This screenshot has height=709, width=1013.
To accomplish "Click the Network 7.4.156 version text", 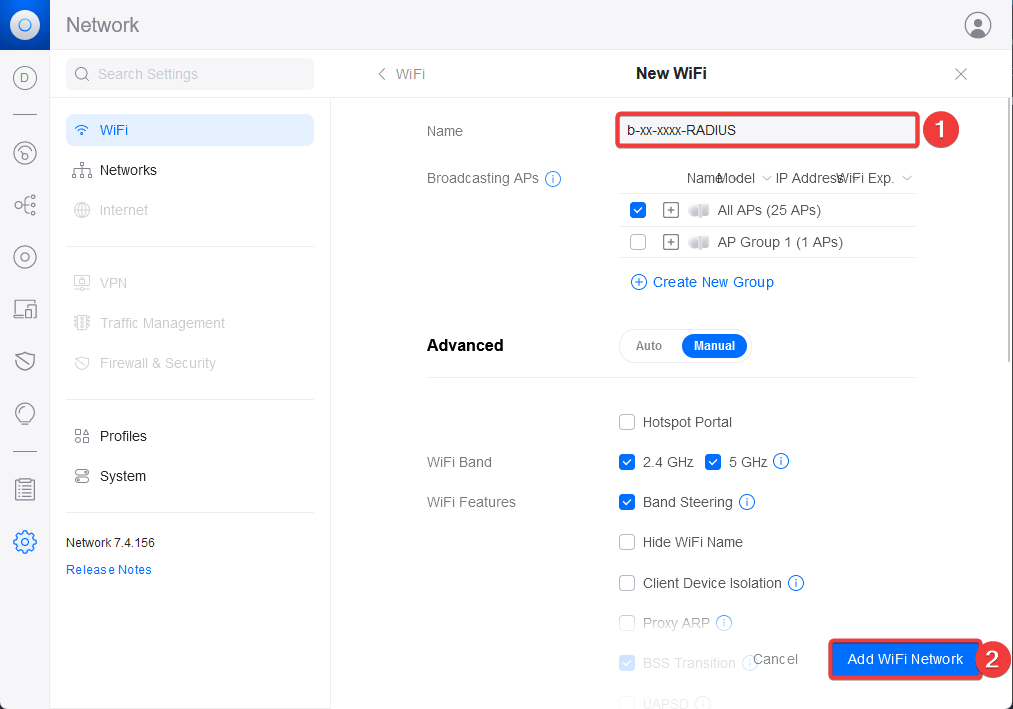I will pos(110,543).
